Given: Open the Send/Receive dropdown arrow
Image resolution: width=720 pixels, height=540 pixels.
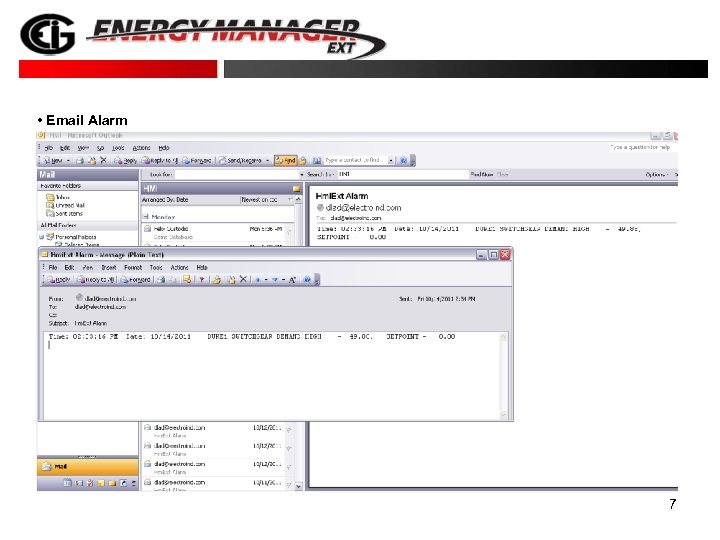Looking at the screenshot, I should (x=267, y=161).
